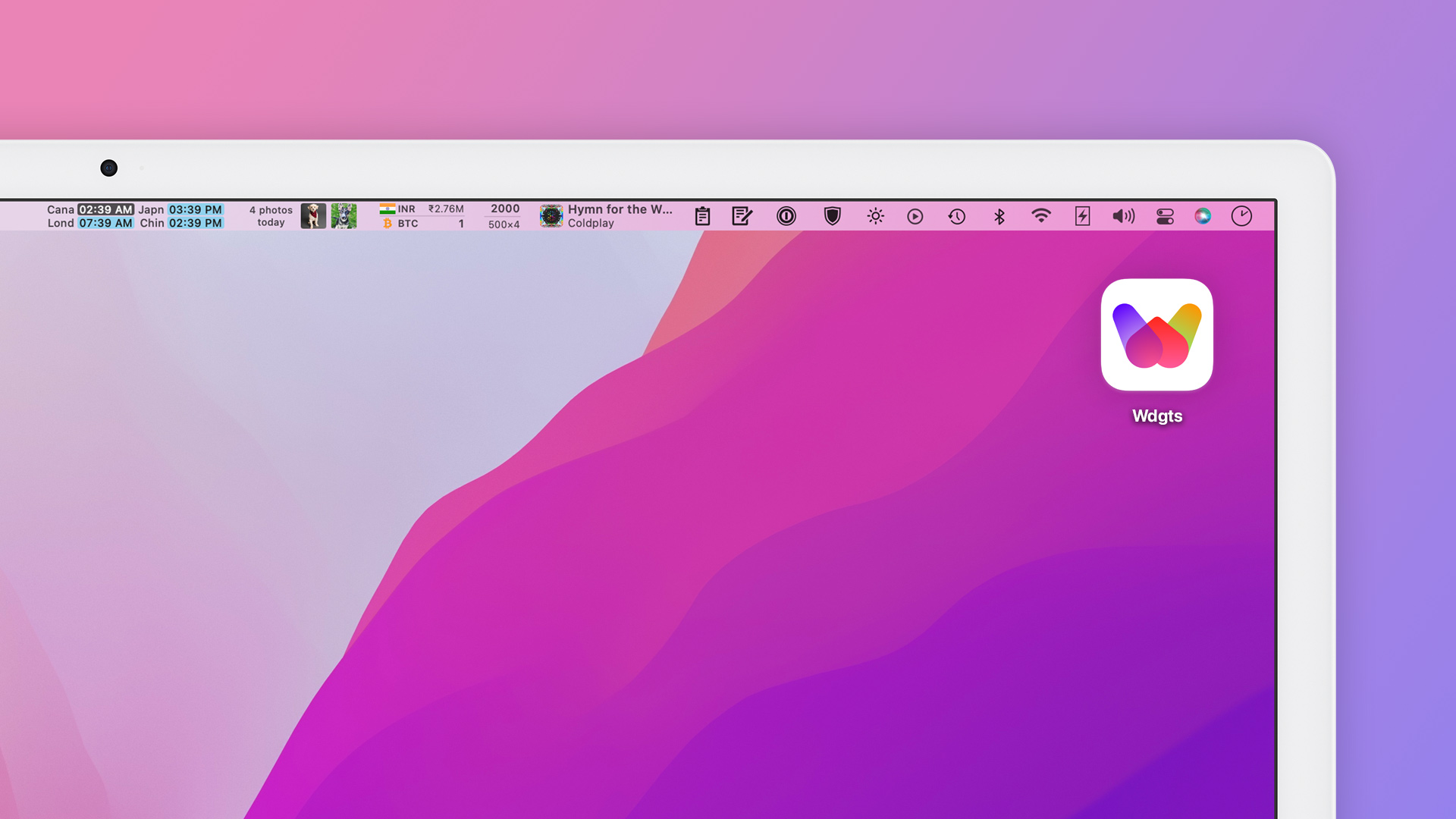Toggle the Control Center icon in menu bar
Screen dimensions: 1456x819
[x=1164, y=215]
